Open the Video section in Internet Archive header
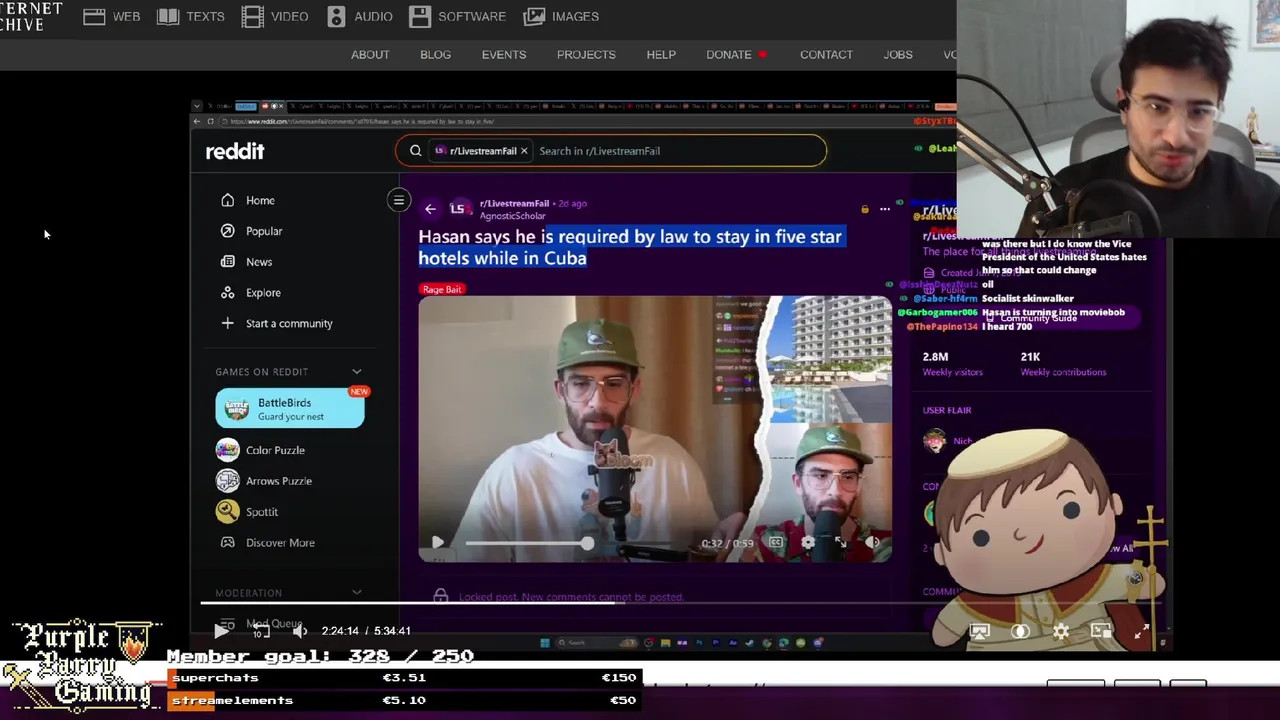This screenshot has width=1280, height=720. tap(275, 16)
